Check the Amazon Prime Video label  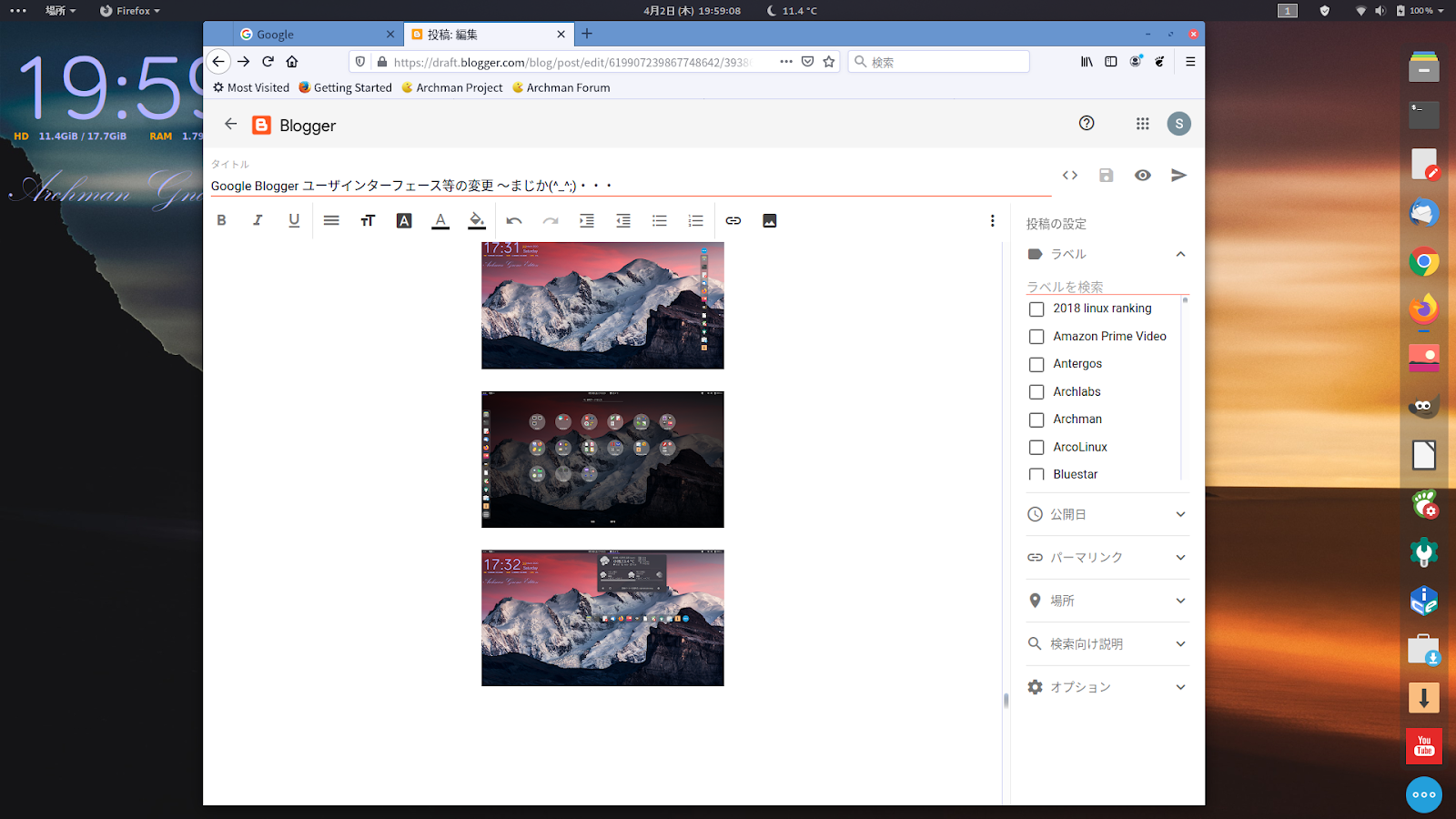click(1036, 337)
